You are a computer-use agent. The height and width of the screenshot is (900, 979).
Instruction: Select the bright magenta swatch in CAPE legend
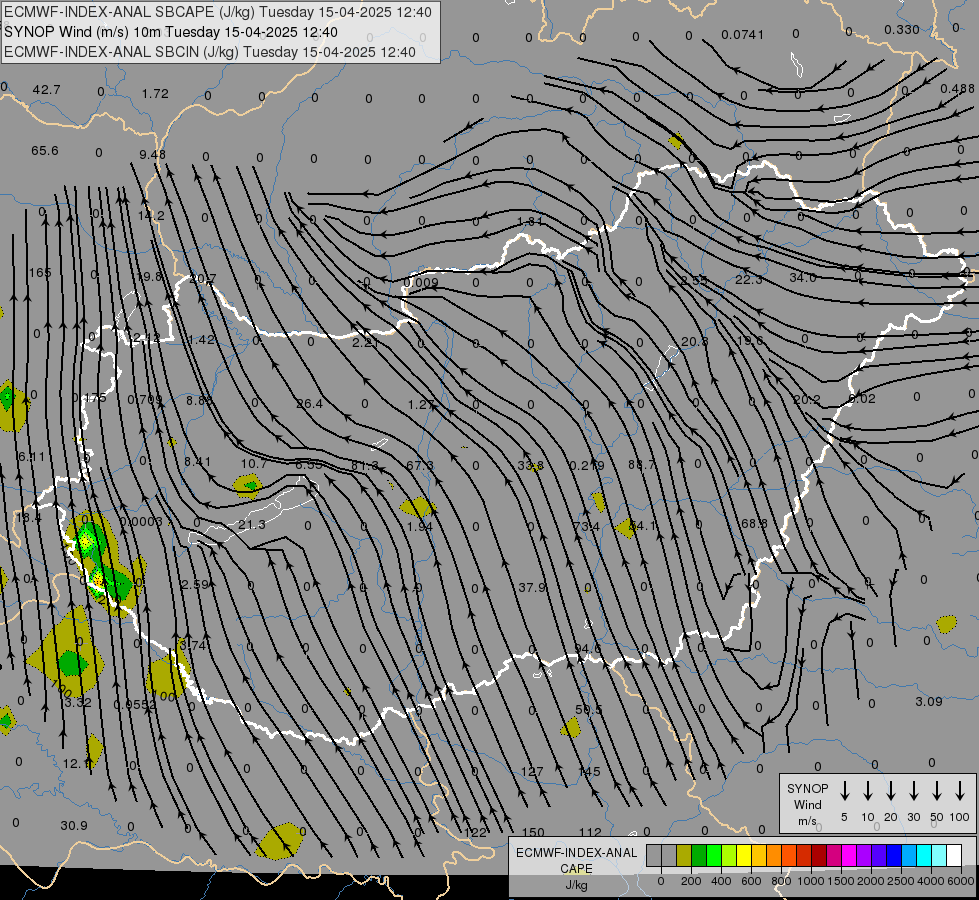(x=849, y=855)
